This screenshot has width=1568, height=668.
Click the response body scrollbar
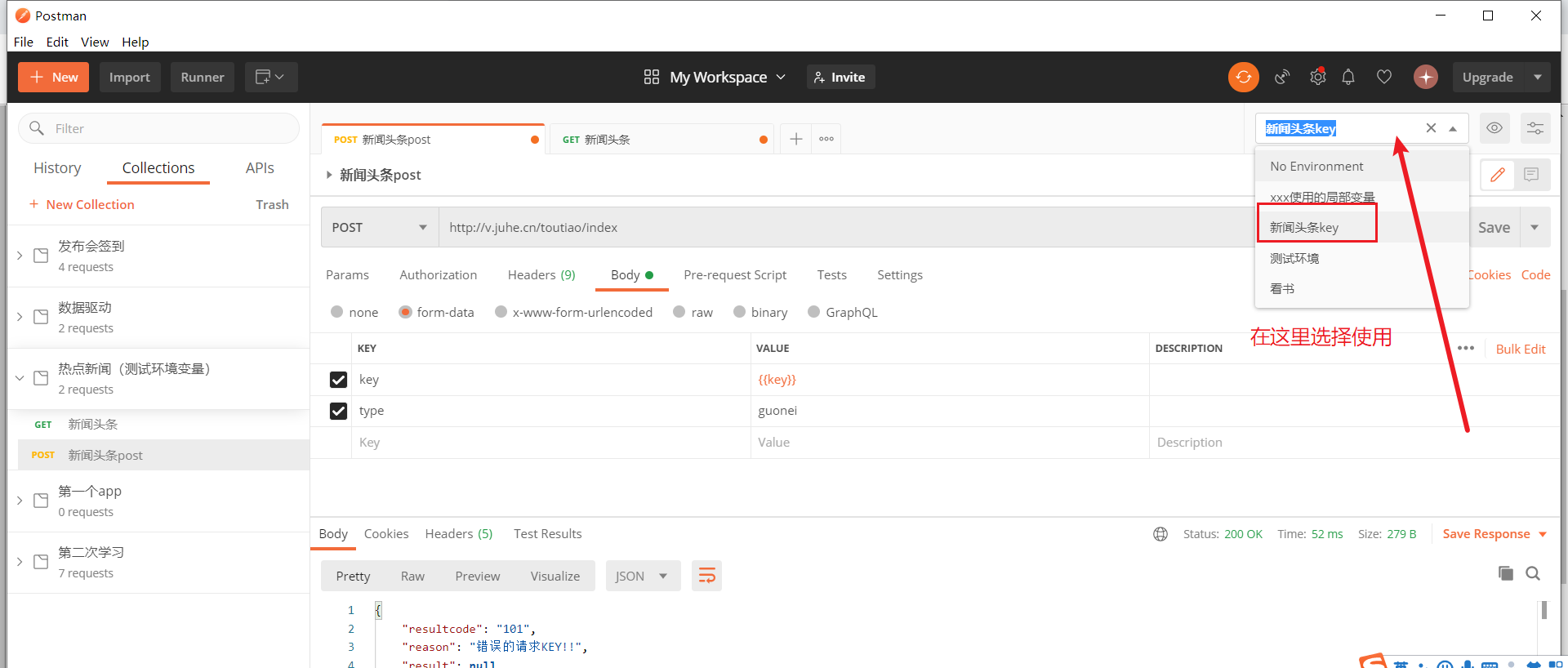coord(1543,610)
